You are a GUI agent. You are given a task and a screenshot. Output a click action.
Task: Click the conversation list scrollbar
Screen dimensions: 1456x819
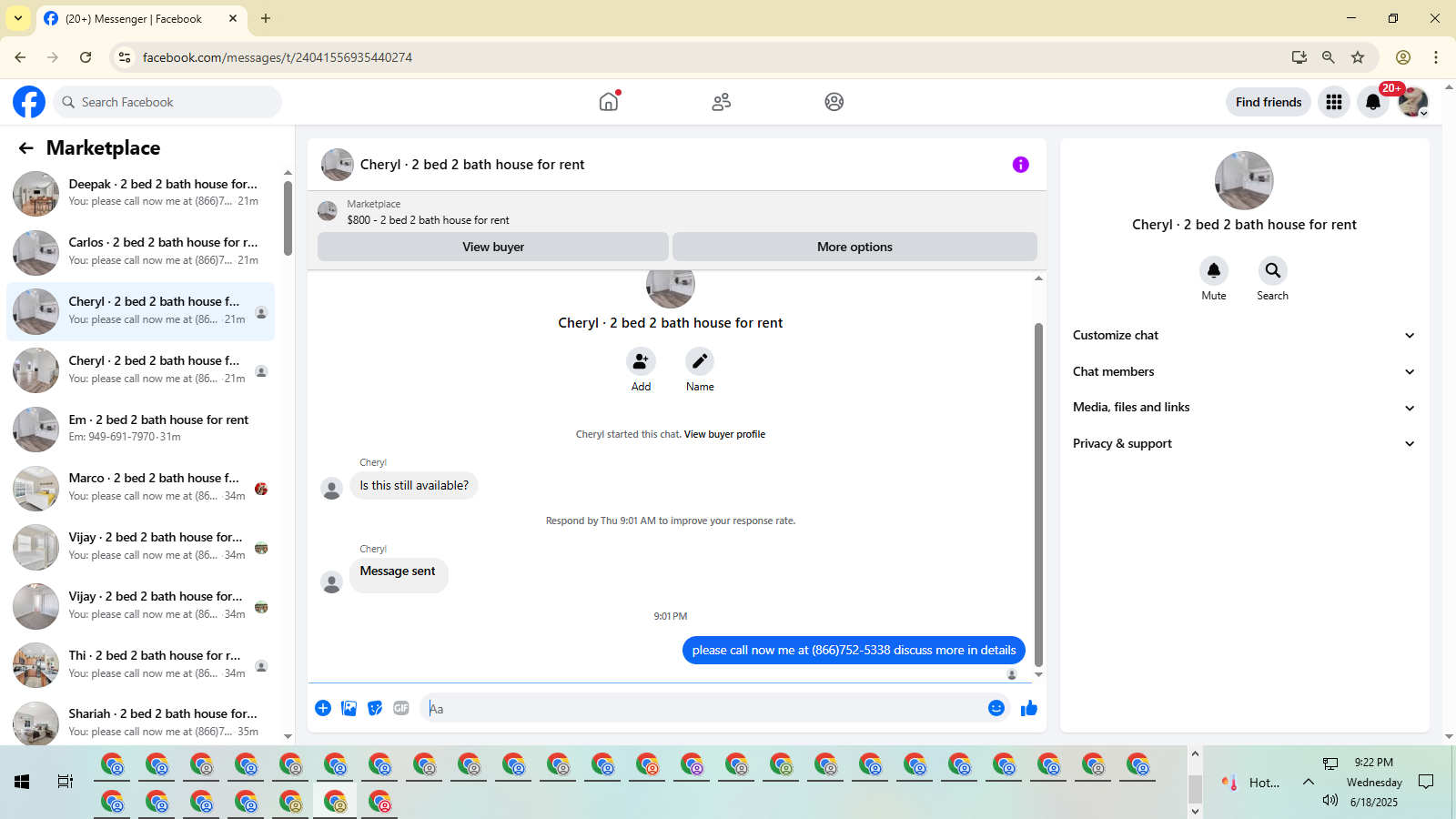click(x=288, y=218)
